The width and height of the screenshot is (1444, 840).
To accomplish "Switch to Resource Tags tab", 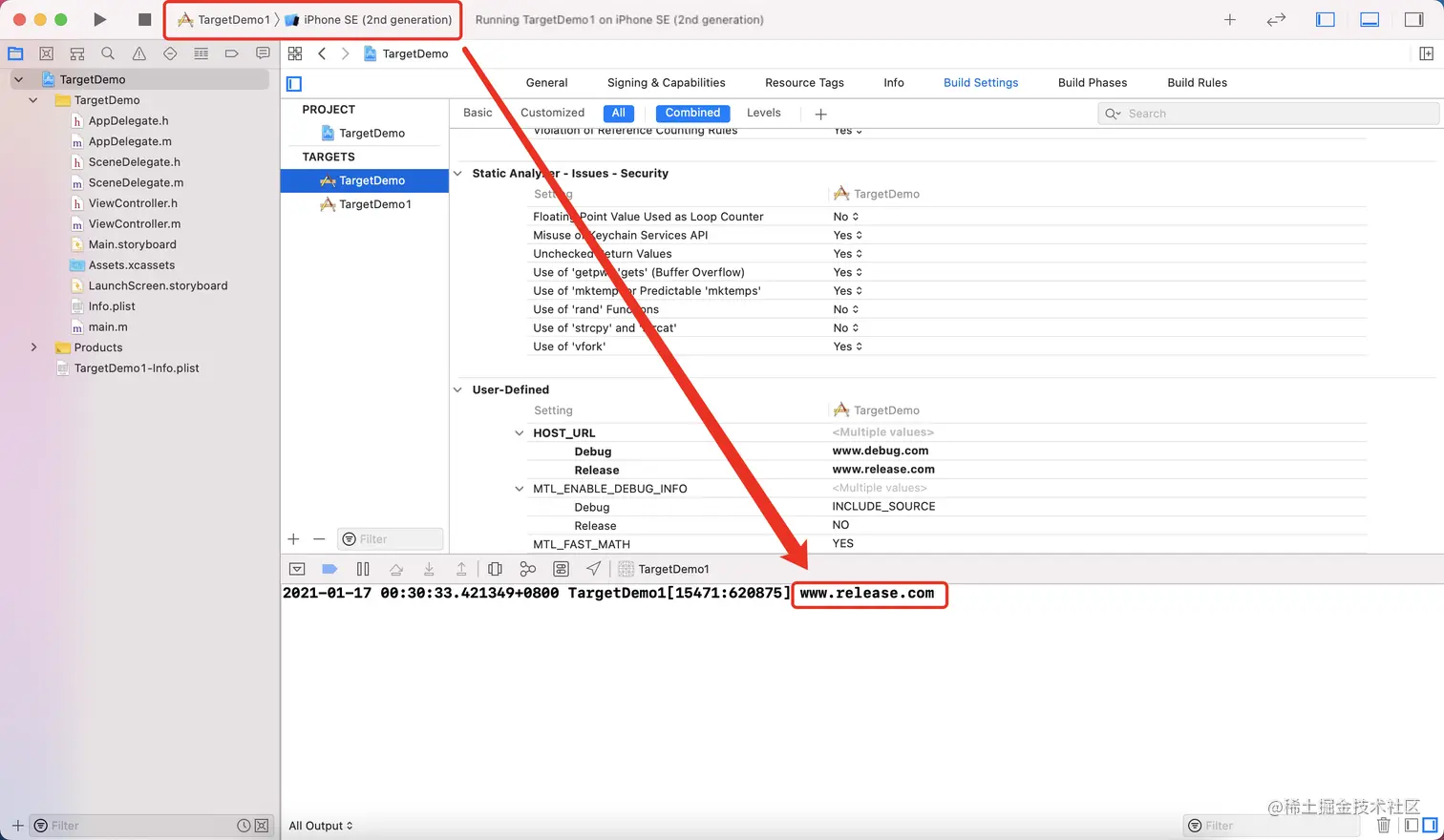I will pos(804,83).
